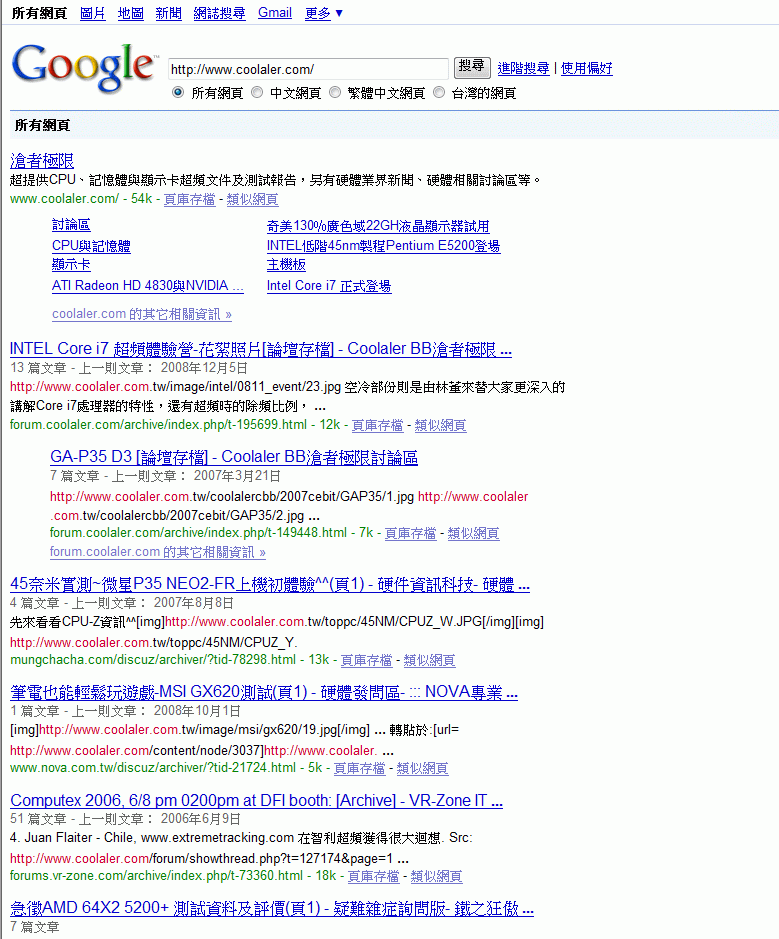Viewport: 779px width, 939px height.
Task: Open the INTEL低階45nm製程Pentium E5200登場 sitelink
Action: 383,246
